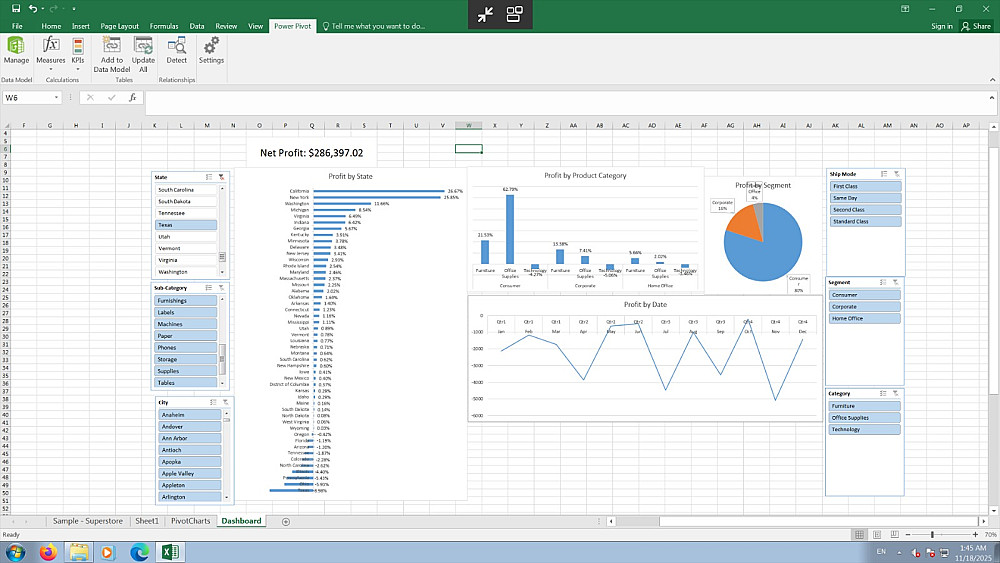The height and width of the screenshot is (563, 1000).
Task: Select Technology in the Category slicer
Action: (x=865, y=430)
